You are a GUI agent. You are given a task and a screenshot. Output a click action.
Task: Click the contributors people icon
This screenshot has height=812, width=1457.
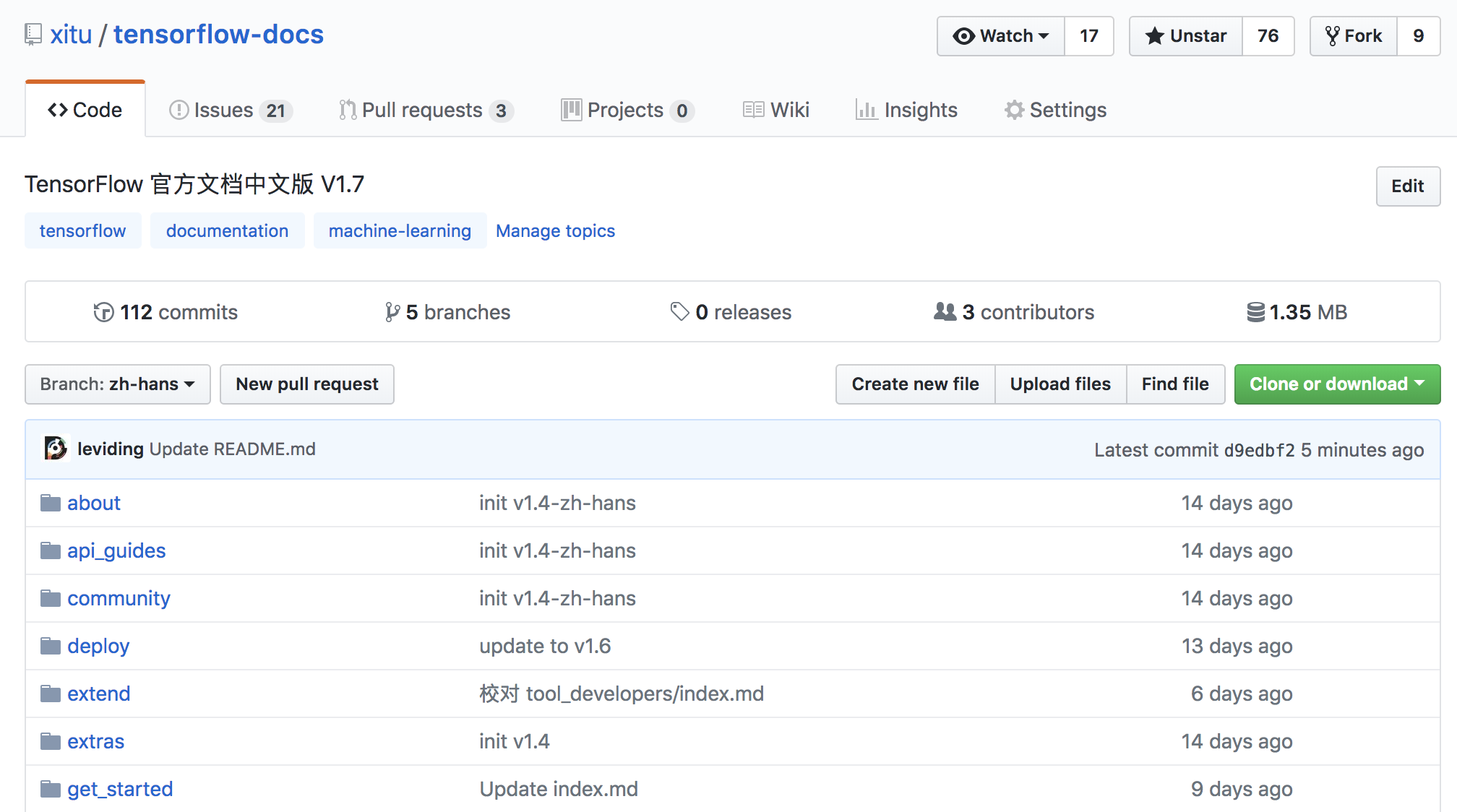(x=945, y=311)
